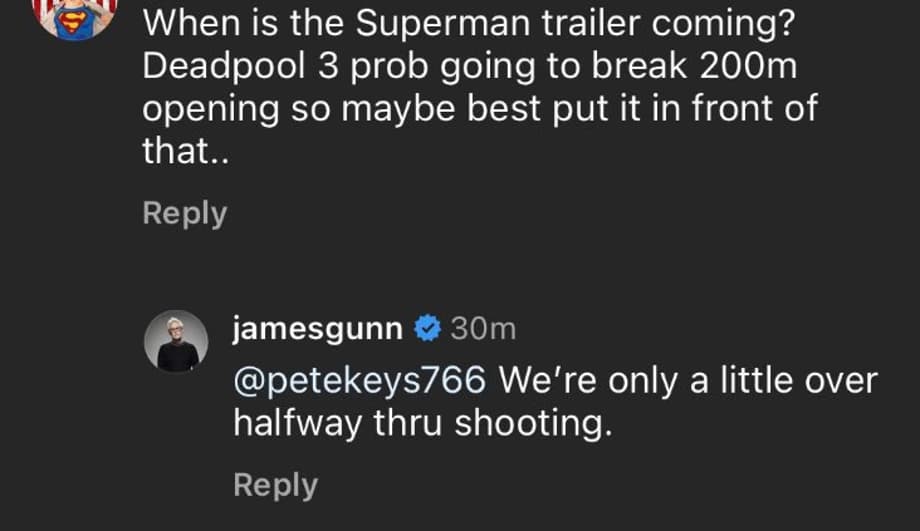This screenshot has width=920, height=531.
Task: Click James Gunn's round profile avatar
Action: 179,341
